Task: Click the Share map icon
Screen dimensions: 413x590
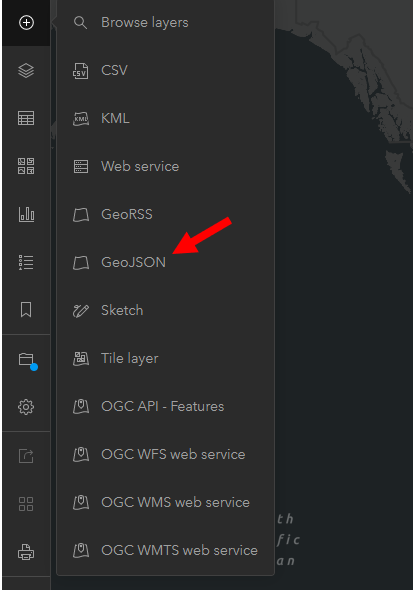Action: tap(26, 456)
